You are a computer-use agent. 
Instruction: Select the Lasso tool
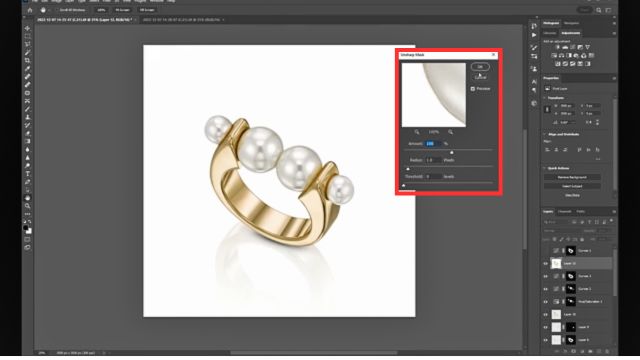click(27, 44)
